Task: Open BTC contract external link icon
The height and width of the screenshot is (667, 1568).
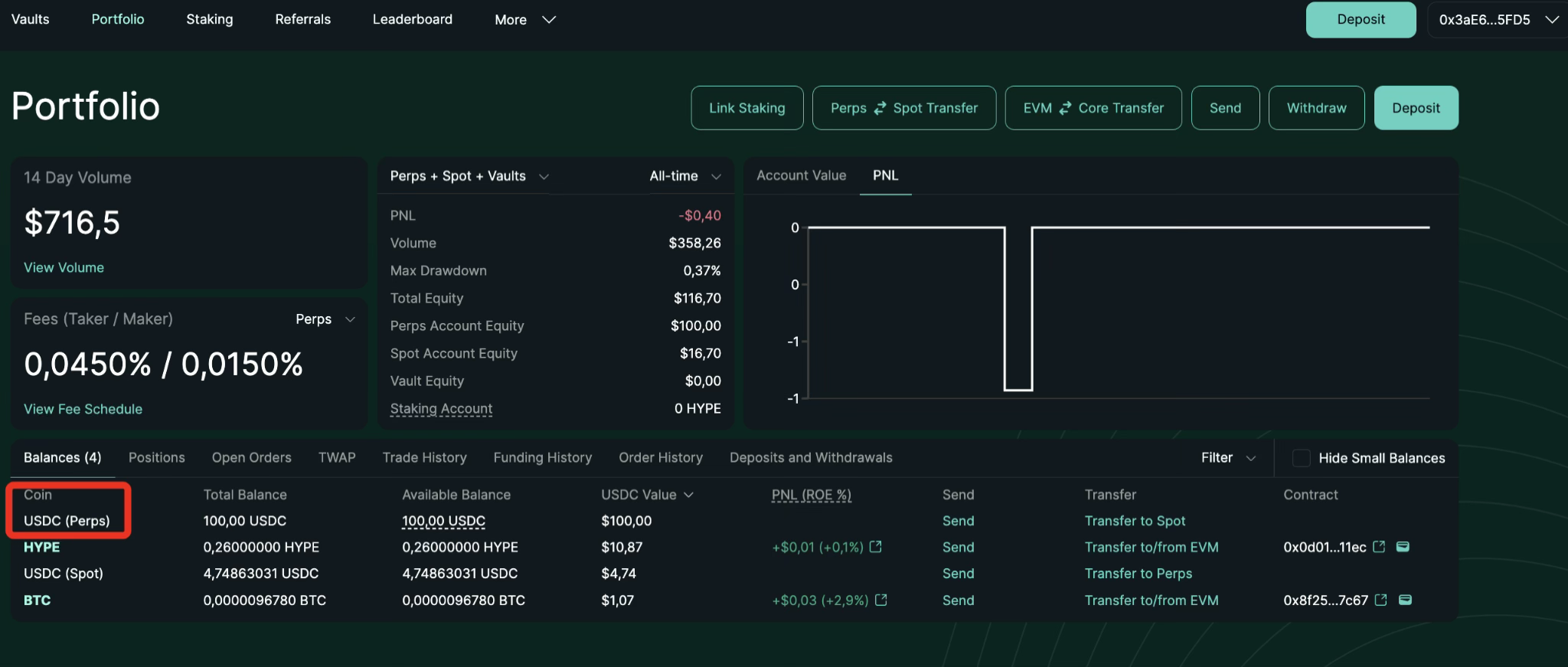Action: [x=1380, y=600]
